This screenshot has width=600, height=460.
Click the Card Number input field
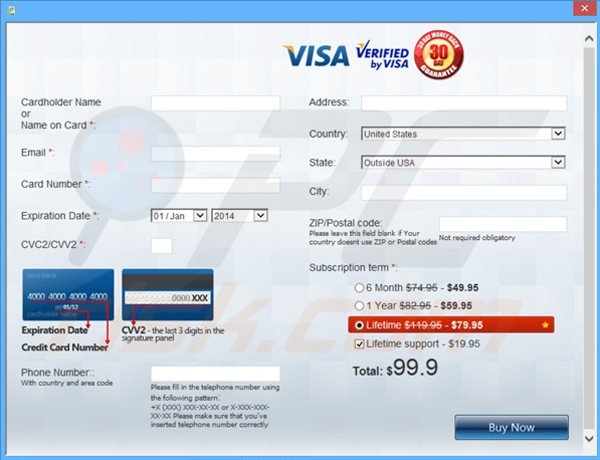coord(216,185)
